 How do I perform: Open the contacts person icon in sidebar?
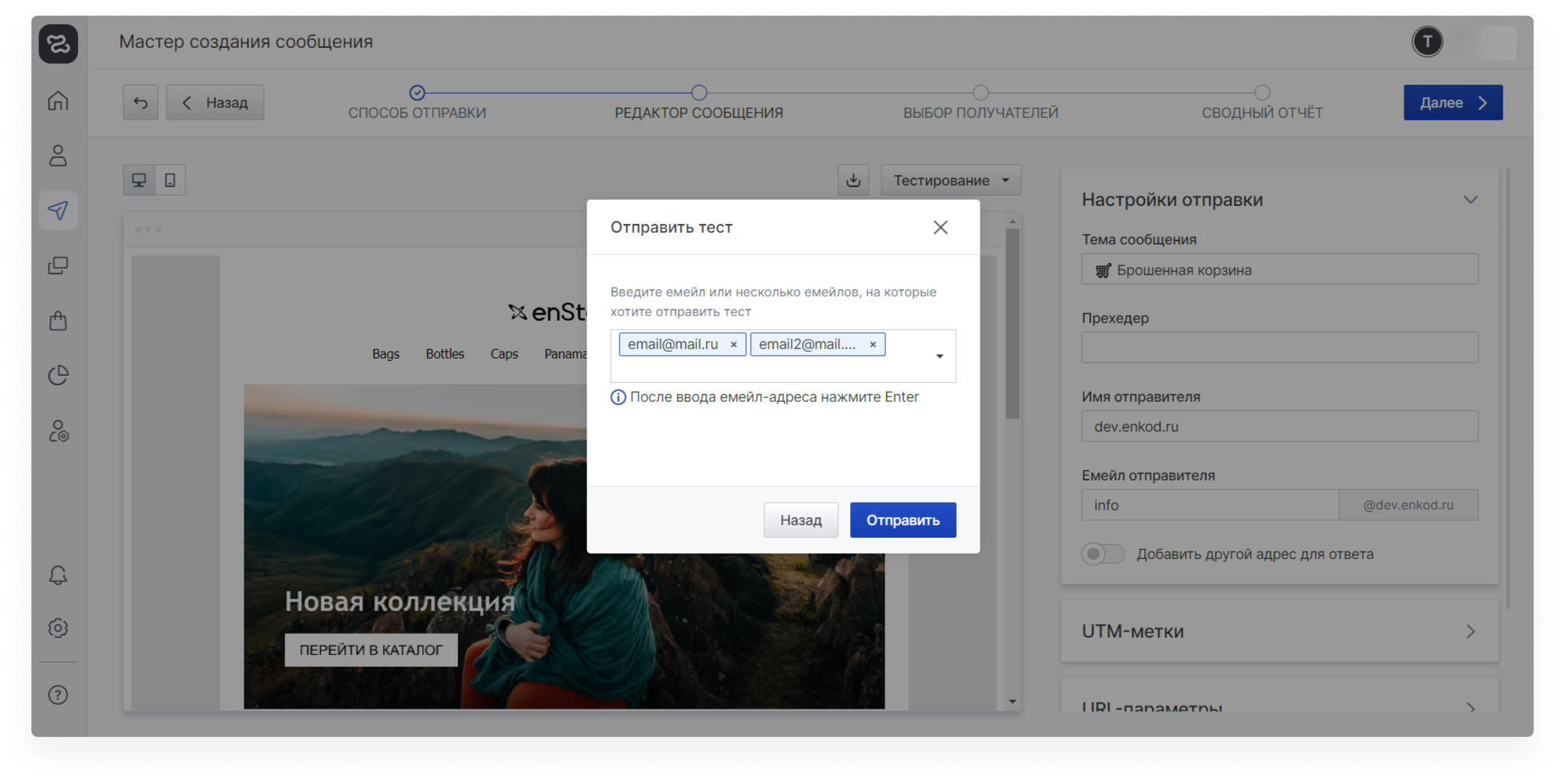(x=58, y=156)
